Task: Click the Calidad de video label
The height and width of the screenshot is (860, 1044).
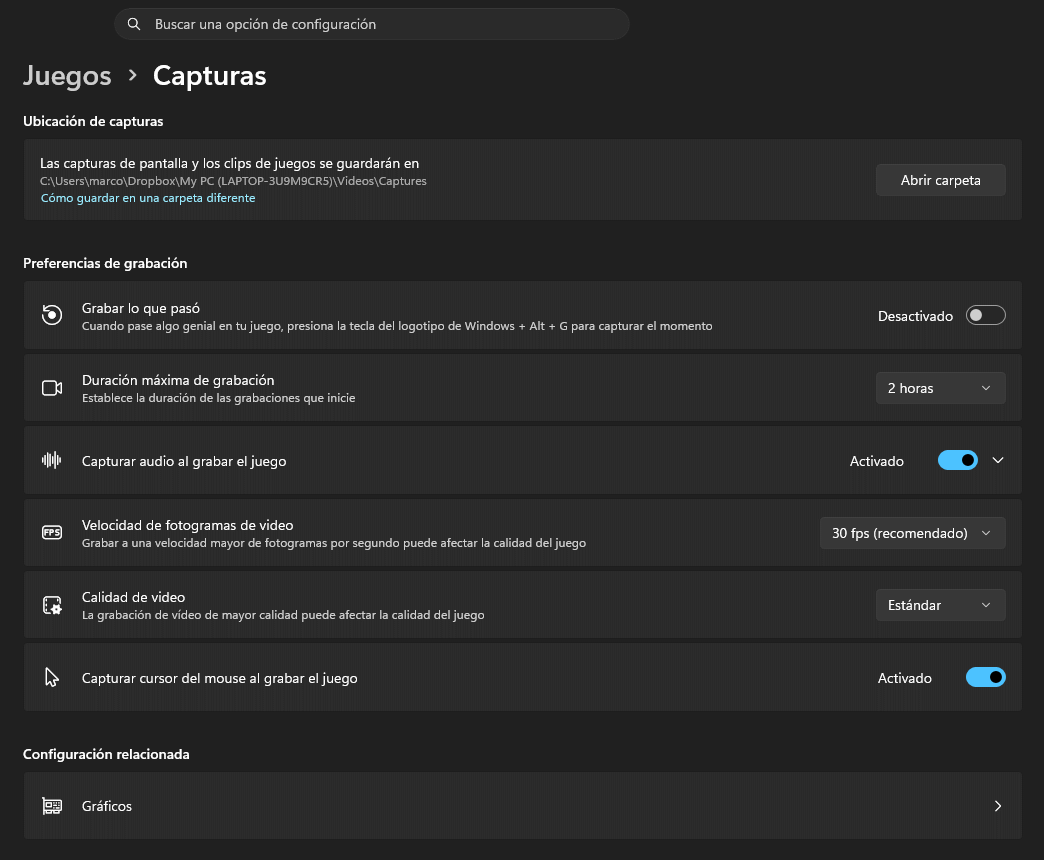Action: pyautogui.click(x=133, y=597)
